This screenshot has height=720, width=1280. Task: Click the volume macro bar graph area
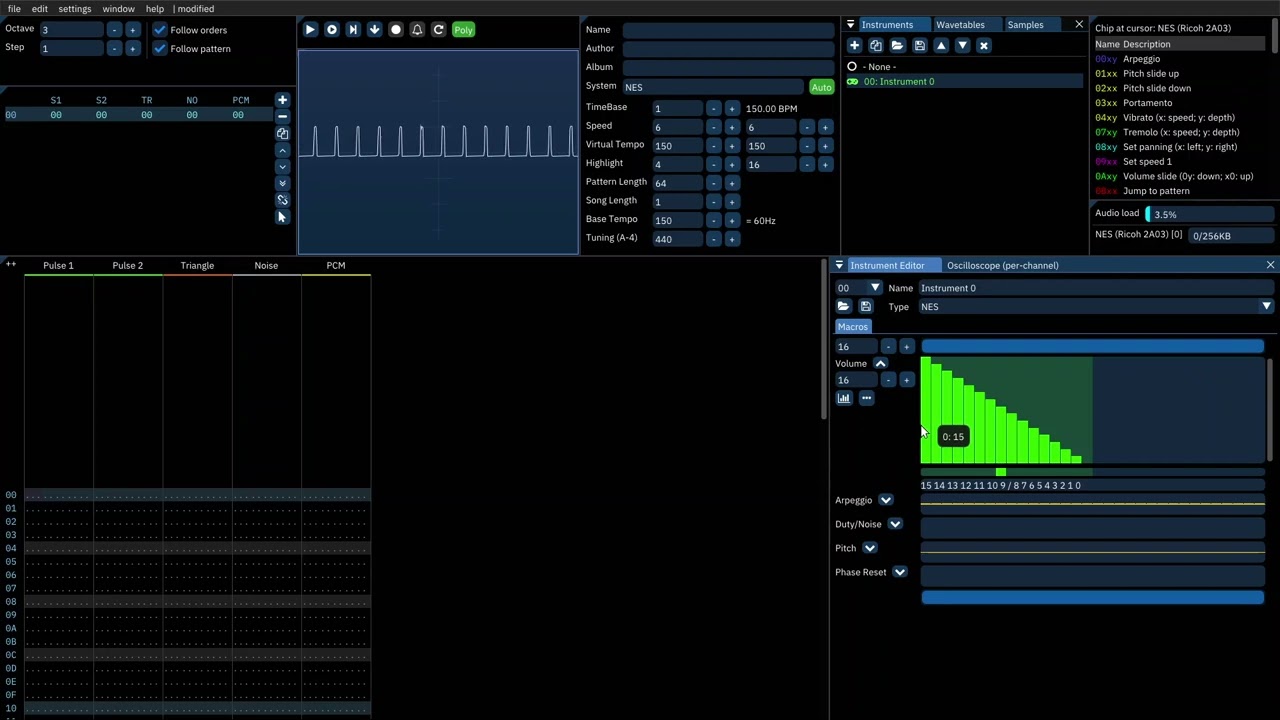click(1092, 411)
